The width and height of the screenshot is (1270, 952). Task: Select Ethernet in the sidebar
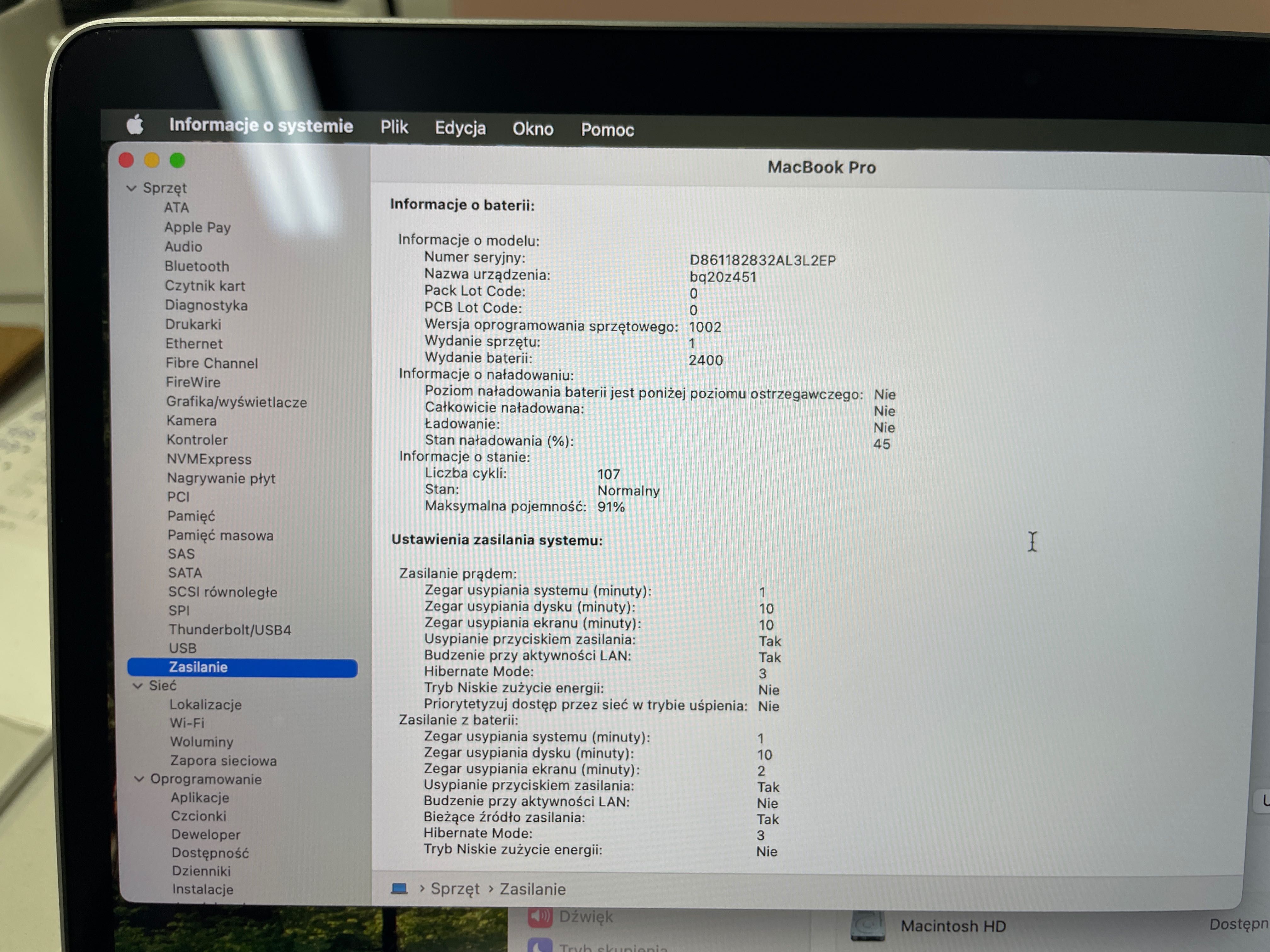[x=194, y=344]
